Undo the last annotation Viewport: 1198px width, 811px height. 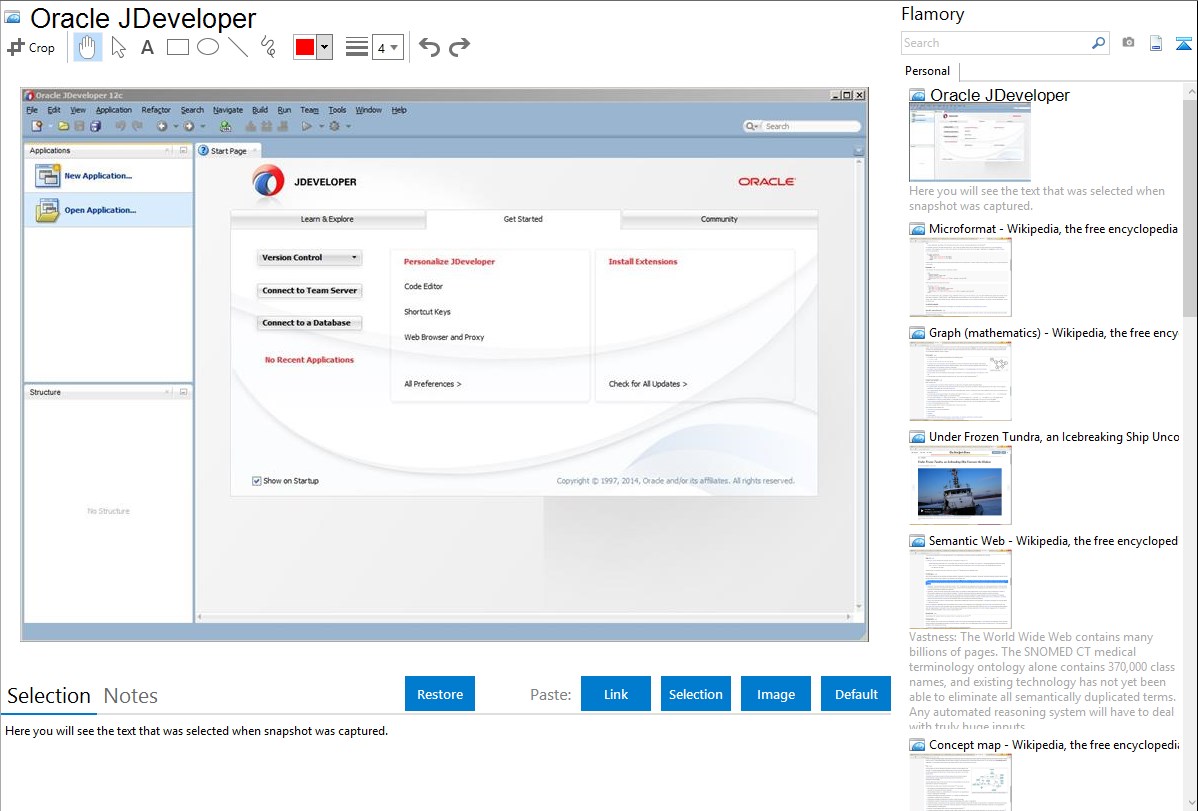click(429, 47)
